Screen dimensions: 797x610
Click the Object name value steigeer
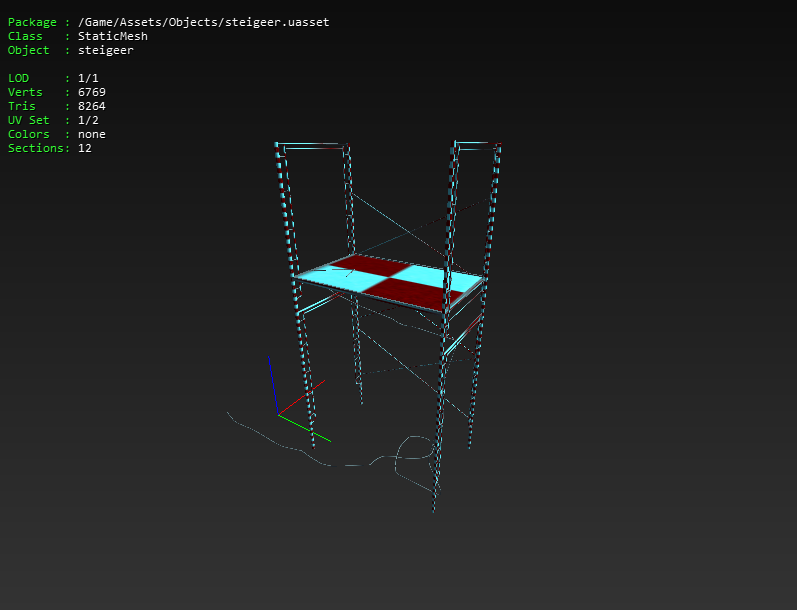coord(106,50)
